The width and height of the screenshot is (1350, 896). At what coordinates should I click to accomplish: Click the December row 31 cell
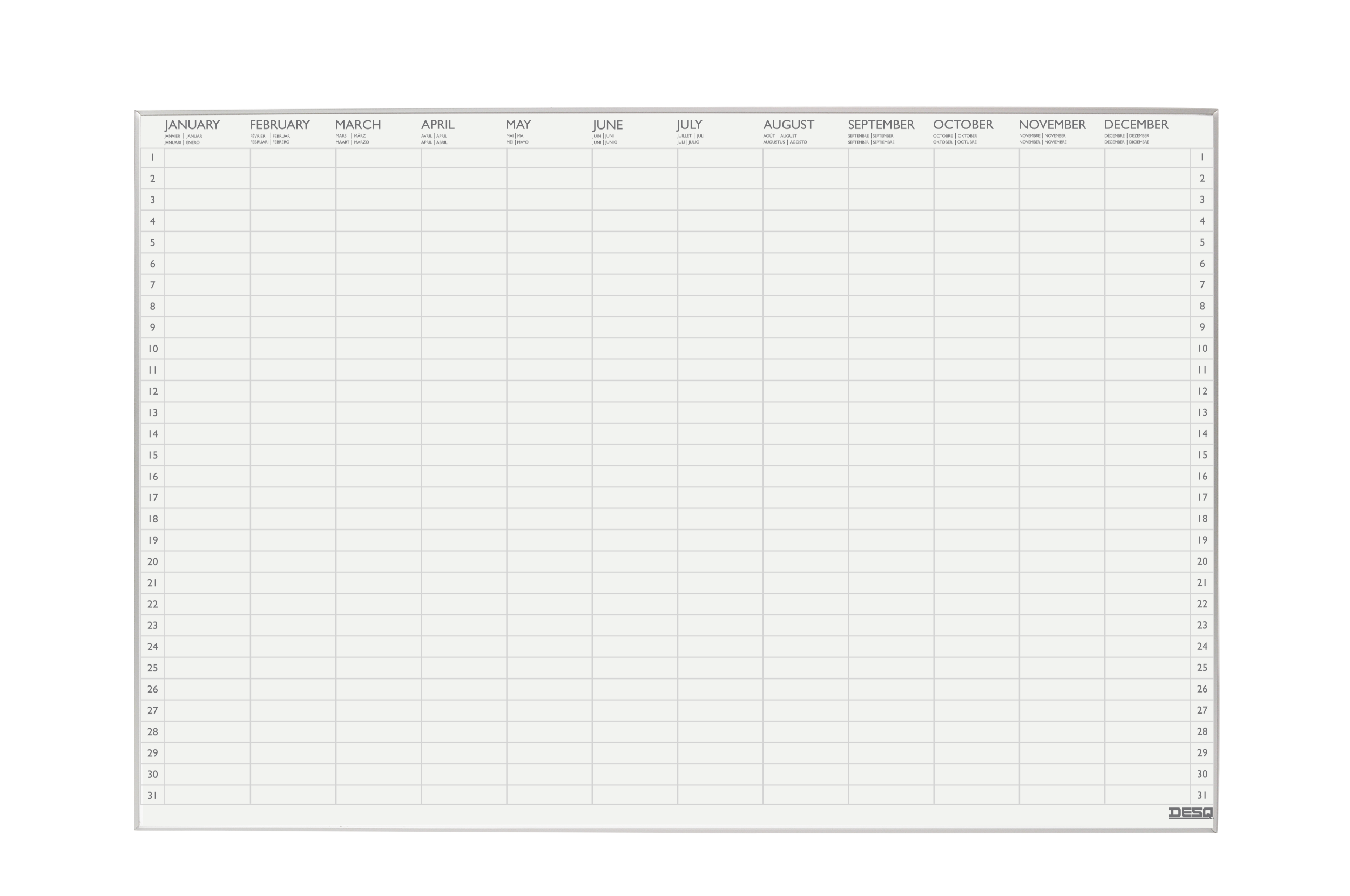(1147, 795)
